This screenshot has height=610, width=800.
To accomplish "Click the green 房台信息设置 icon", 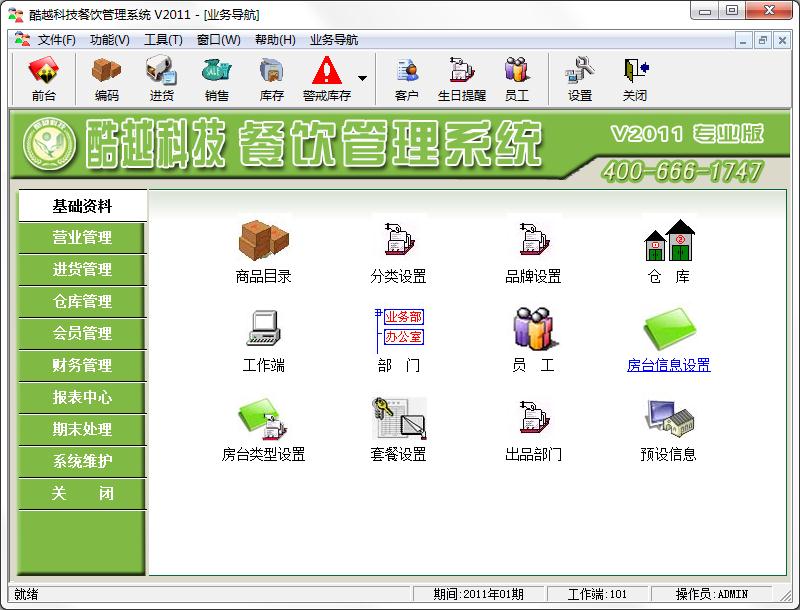I will (x=669, y=327).
